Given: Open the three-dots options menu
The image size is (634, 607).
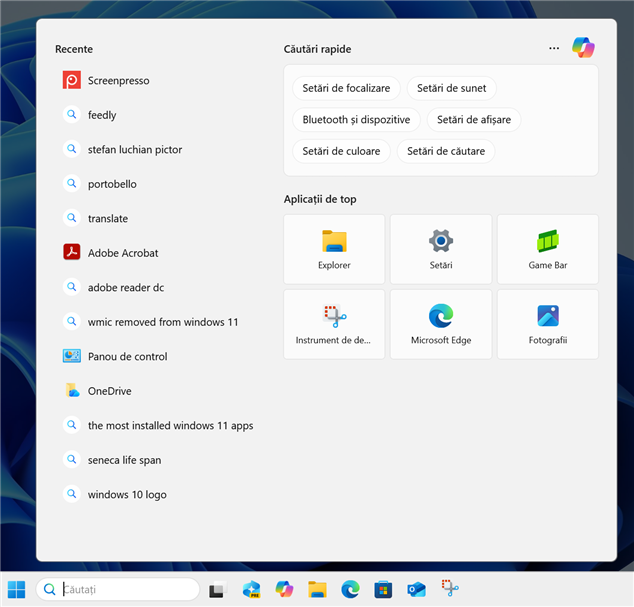Looking at the screenshot, I should (554, 48).
